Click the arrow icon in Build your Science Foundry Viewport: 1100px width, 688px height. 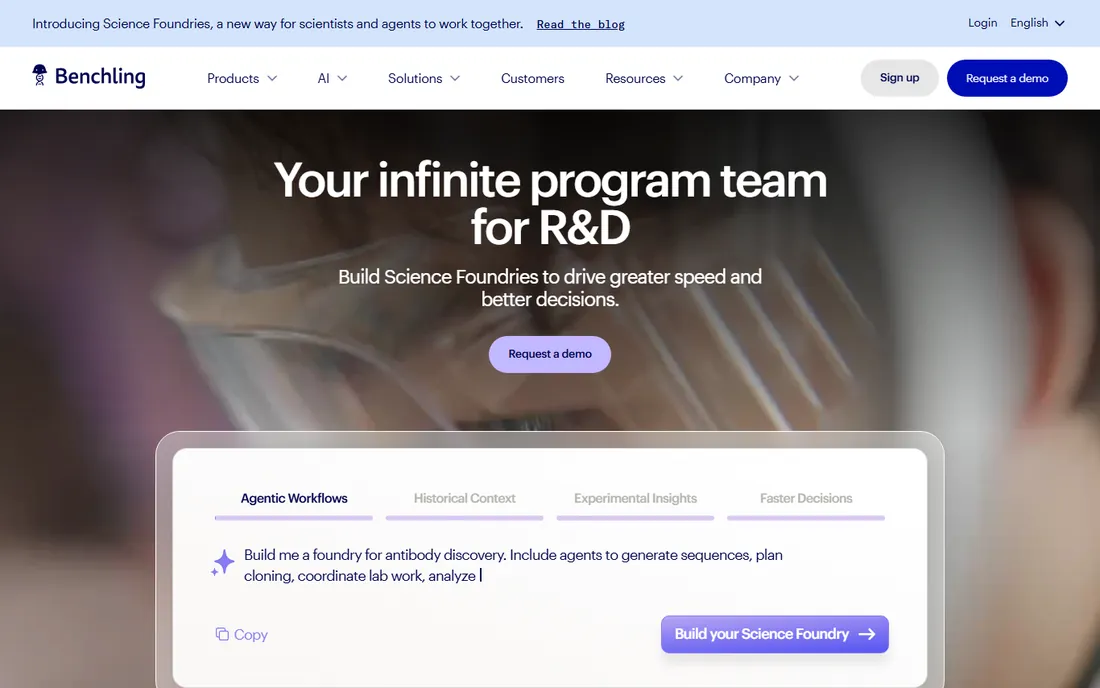coord(867,634)
